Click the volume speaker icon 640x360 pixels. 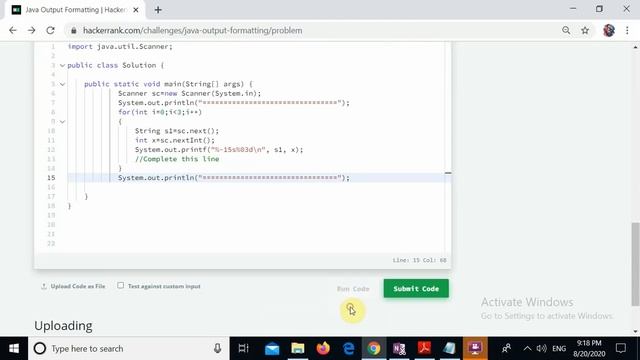point(542,349)
